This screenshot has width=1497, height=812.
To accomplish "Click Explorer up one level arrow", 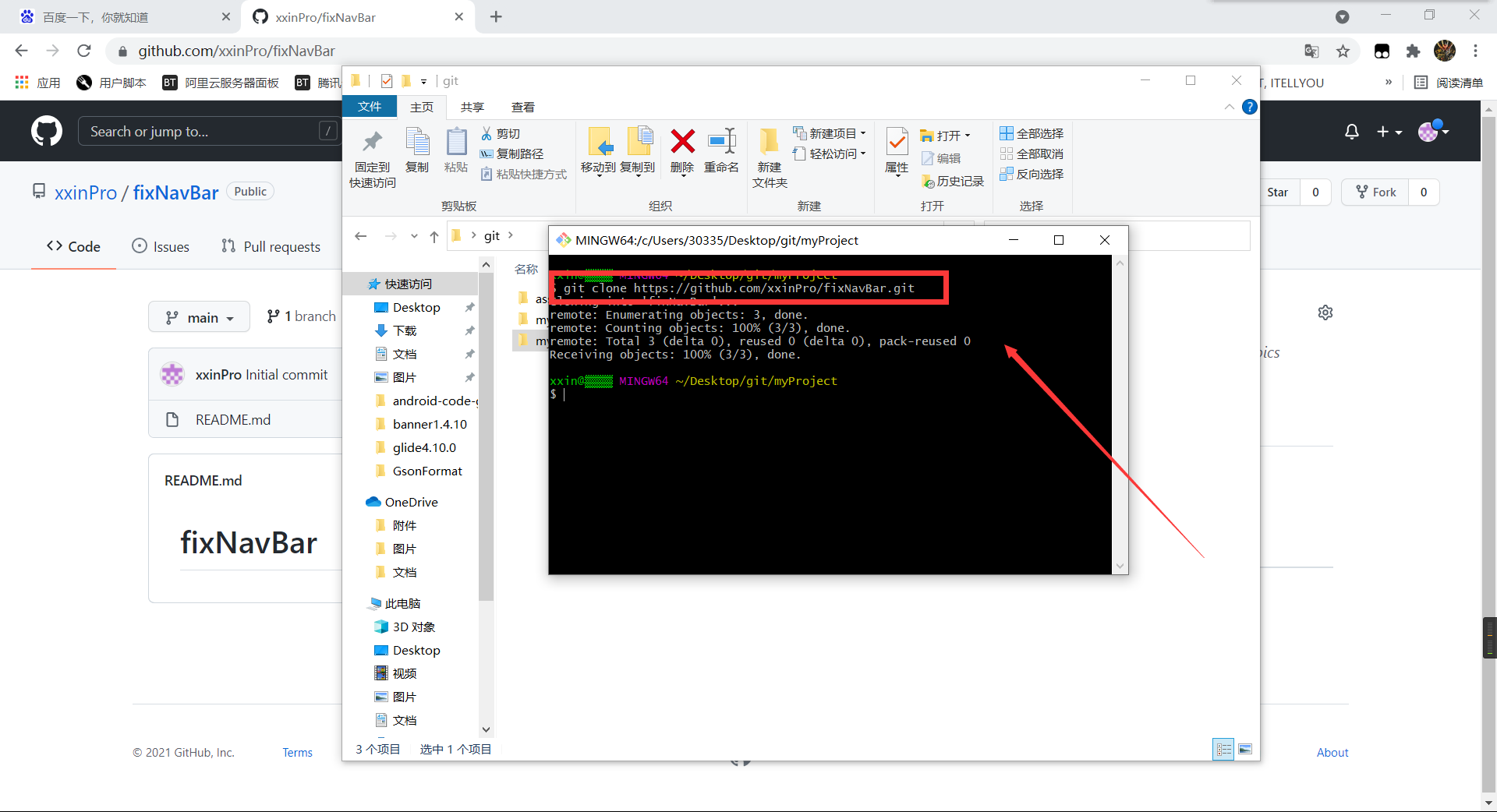I will (x=434, y=236).
